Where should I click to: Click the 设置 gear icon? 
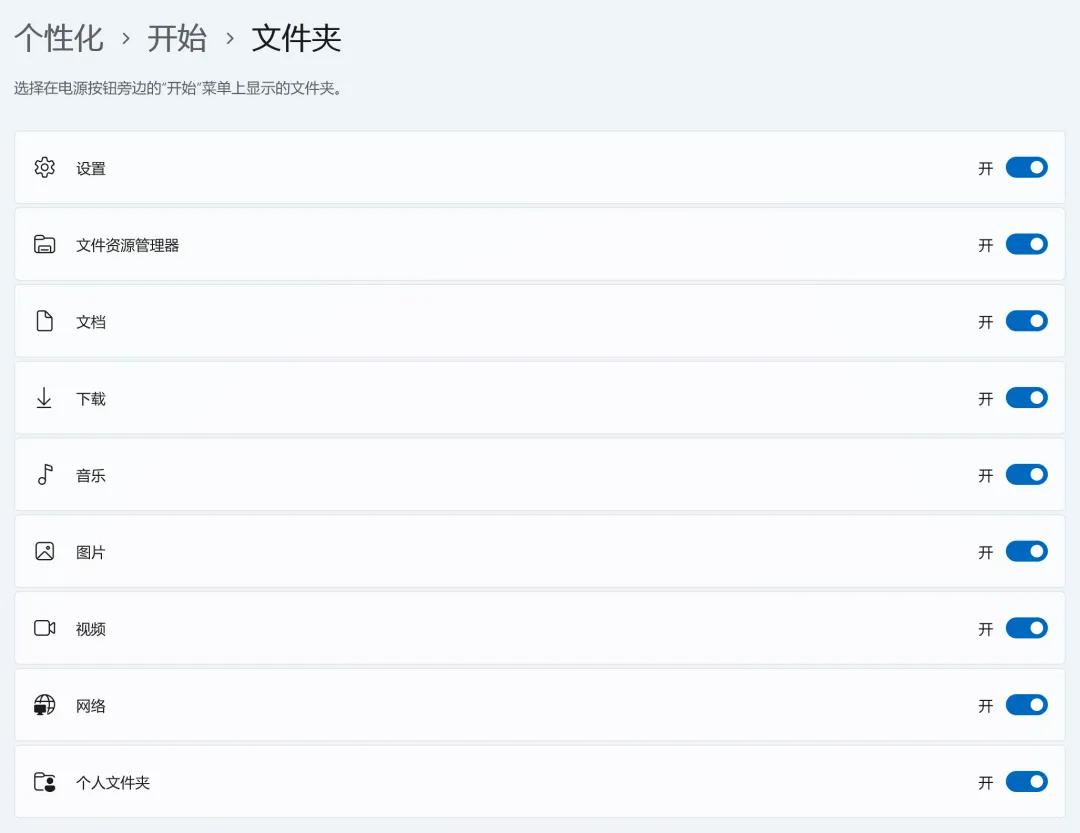[44, 167]
